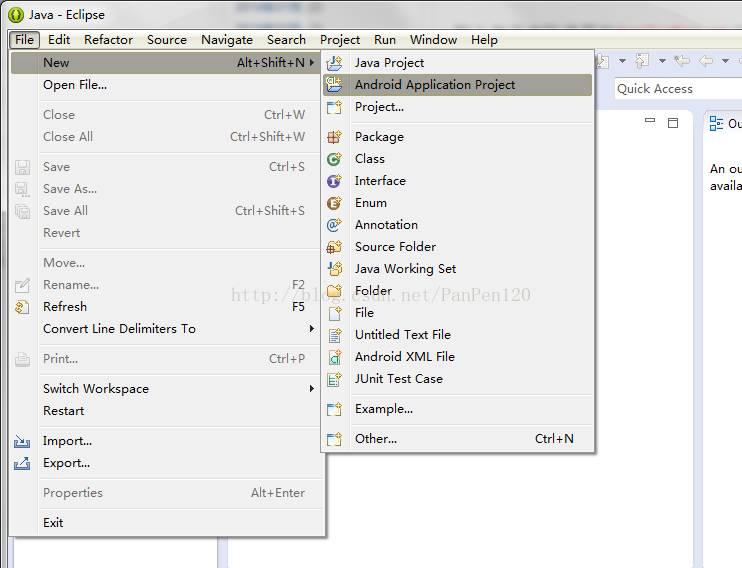Click the purple Interface icon
Viewport: 742px width, 568px height.
(334, 181)
